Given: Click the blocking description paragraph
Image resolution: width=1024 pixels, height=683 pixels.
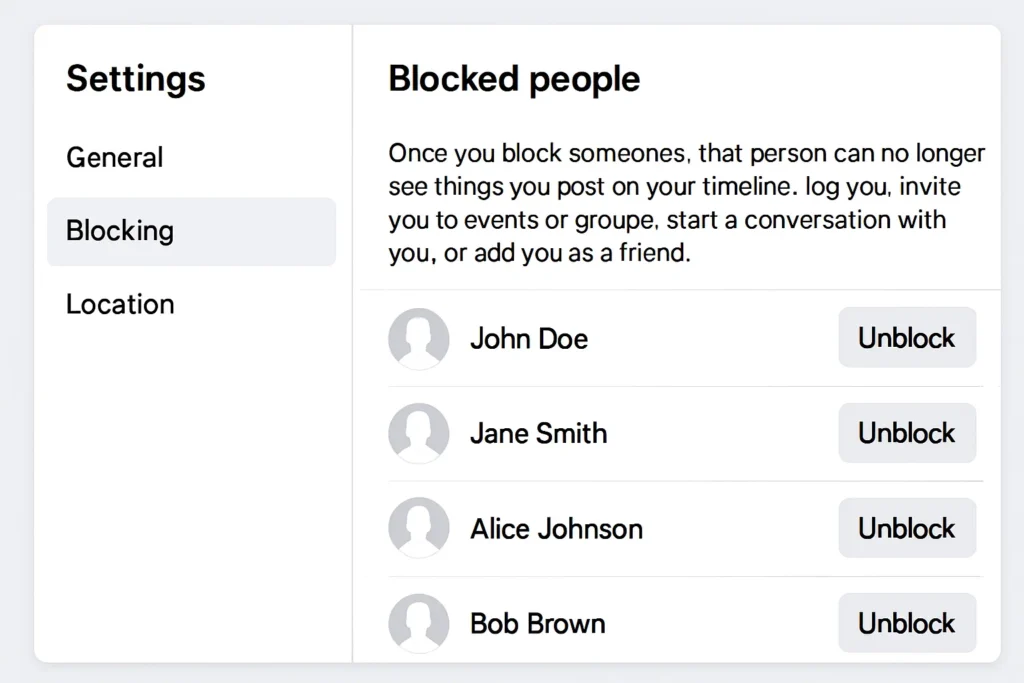Looking at the screenshot, I should [686, 203].
